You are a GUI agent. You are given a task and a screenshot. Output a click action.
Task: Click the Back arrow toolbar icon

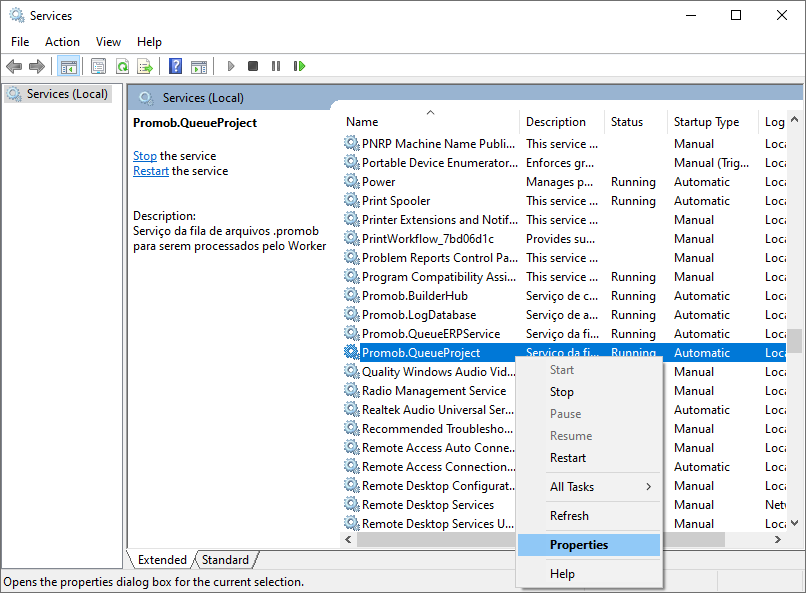tap(14, 66)
